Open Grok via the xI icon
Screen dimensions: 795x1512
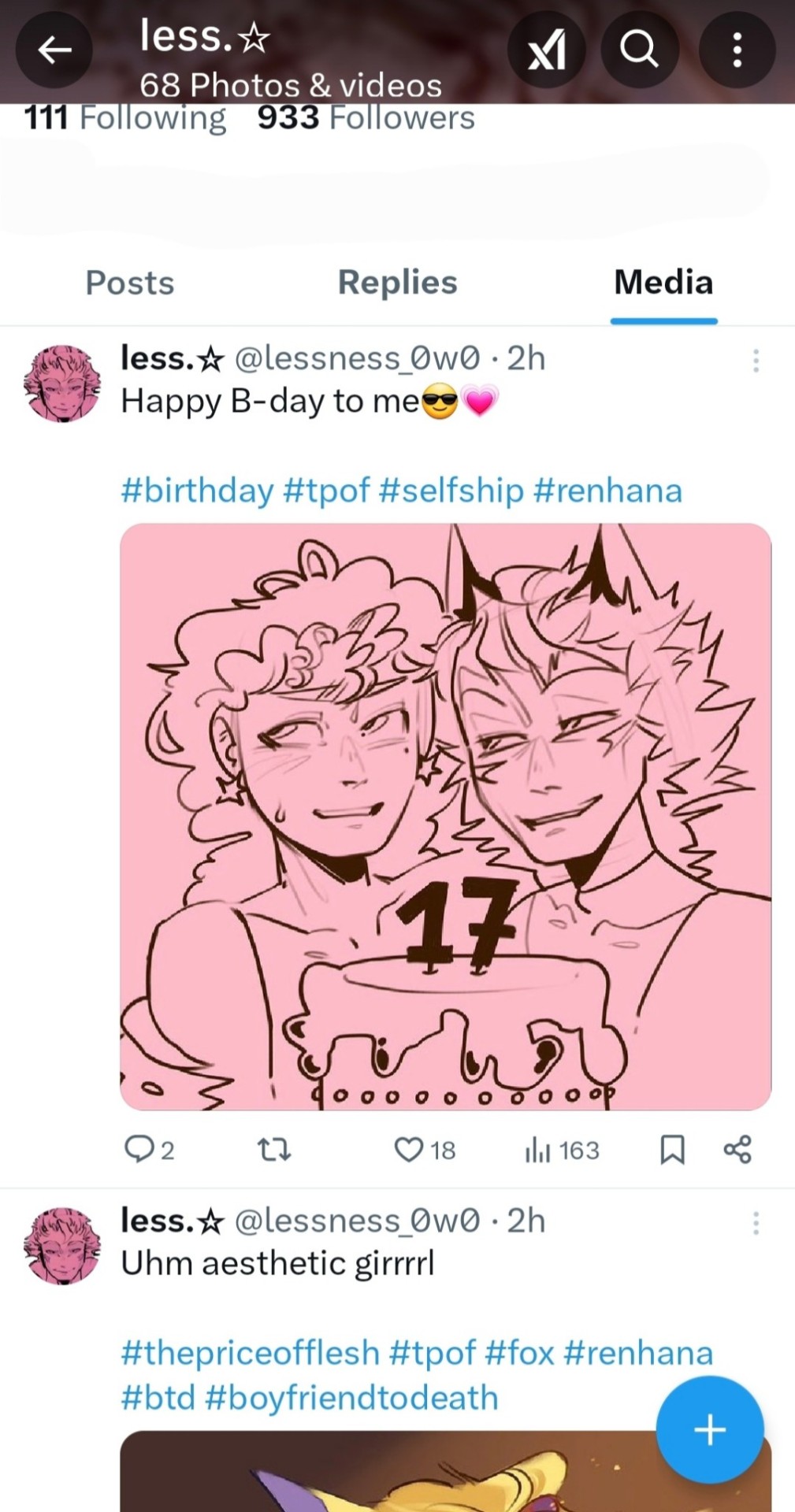tap(547, 50)
